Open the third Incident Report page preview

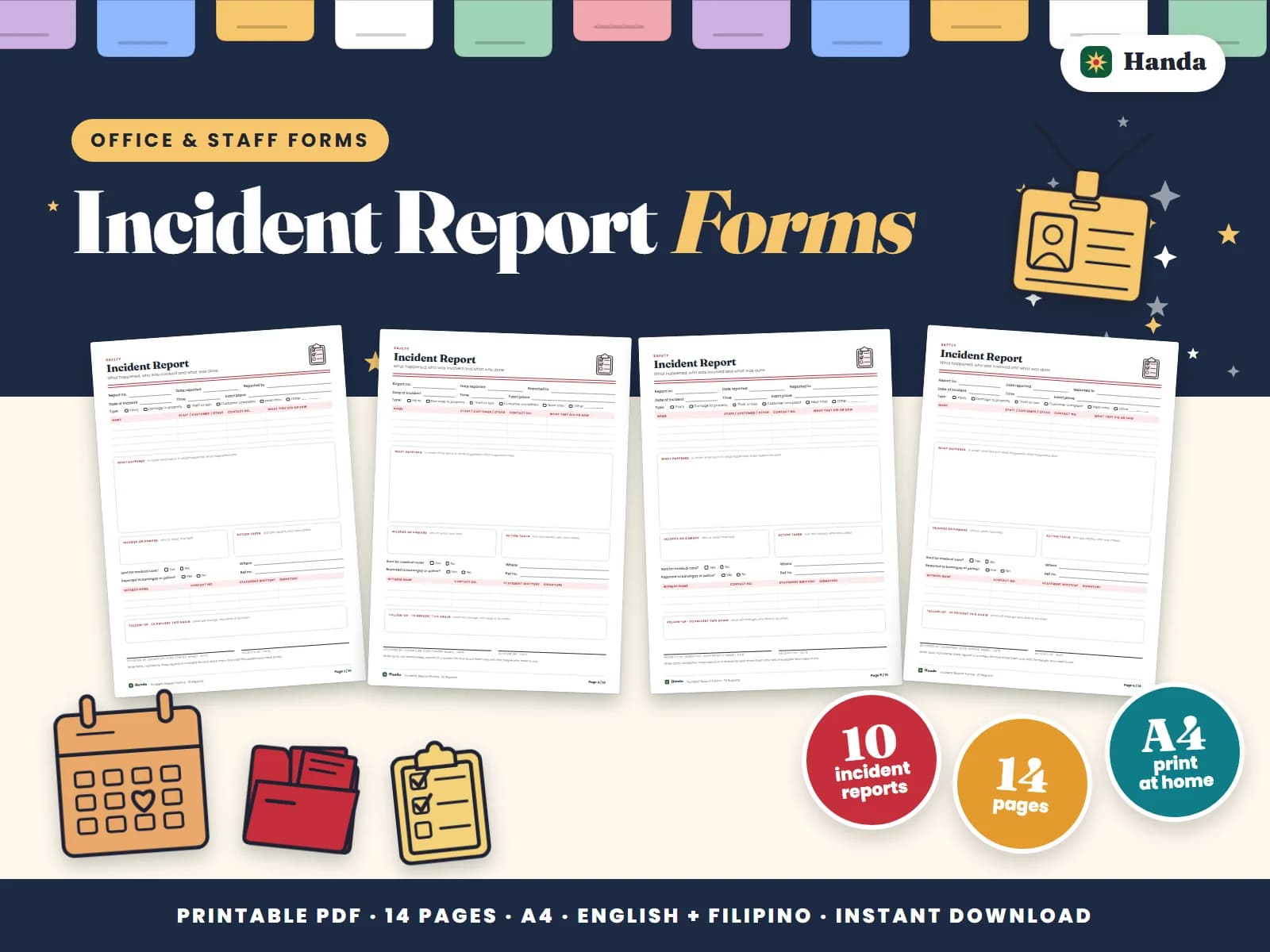[770, 511]
